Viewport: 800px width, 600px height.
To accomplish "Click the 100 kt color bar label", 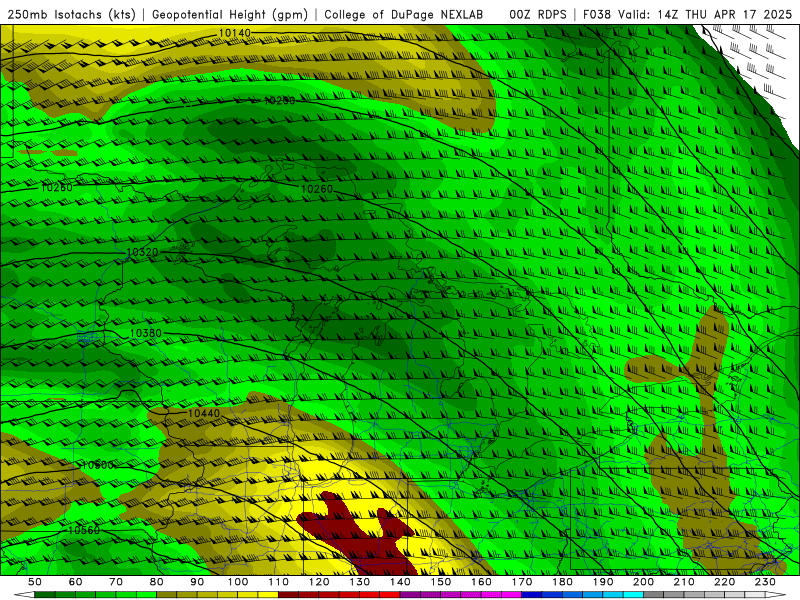I will [238, 582].
